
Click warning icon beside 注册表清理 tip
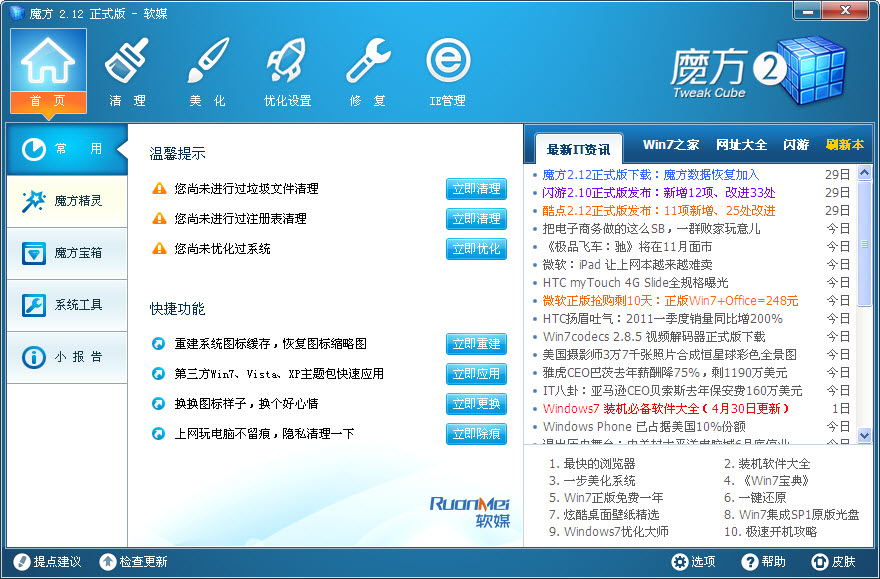159,218
